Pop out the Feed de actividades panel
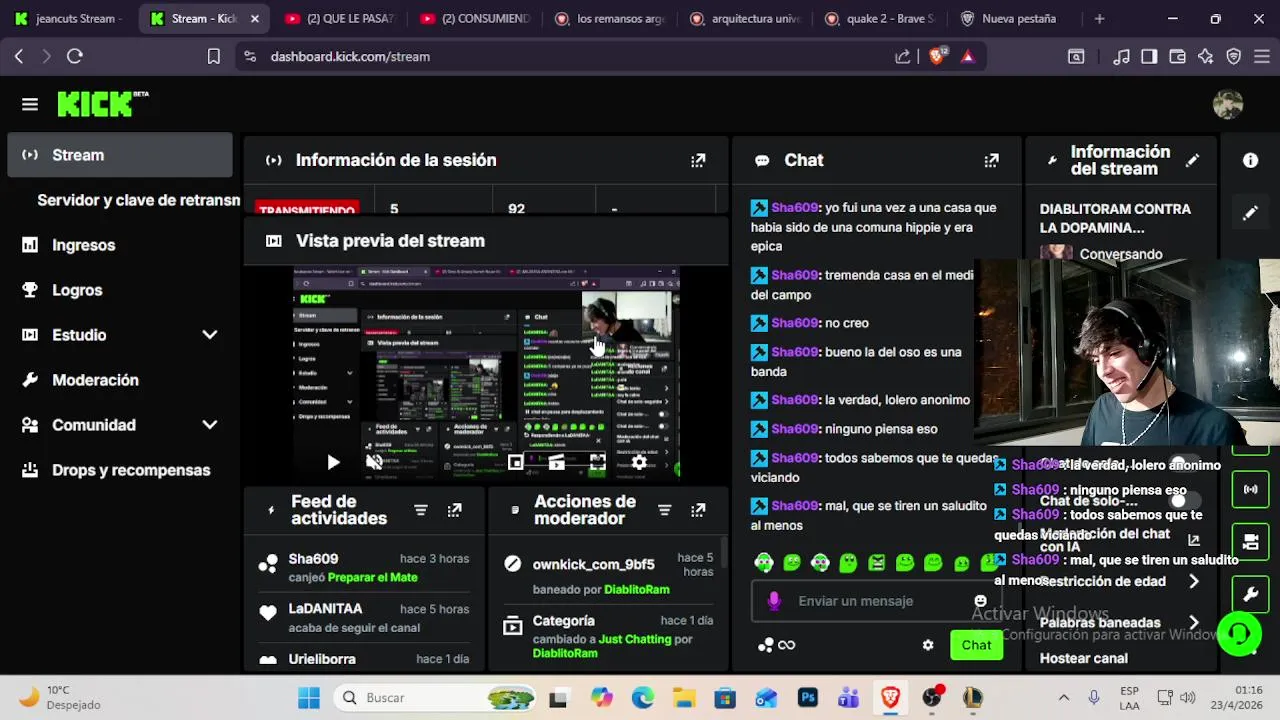 [454, 510]
